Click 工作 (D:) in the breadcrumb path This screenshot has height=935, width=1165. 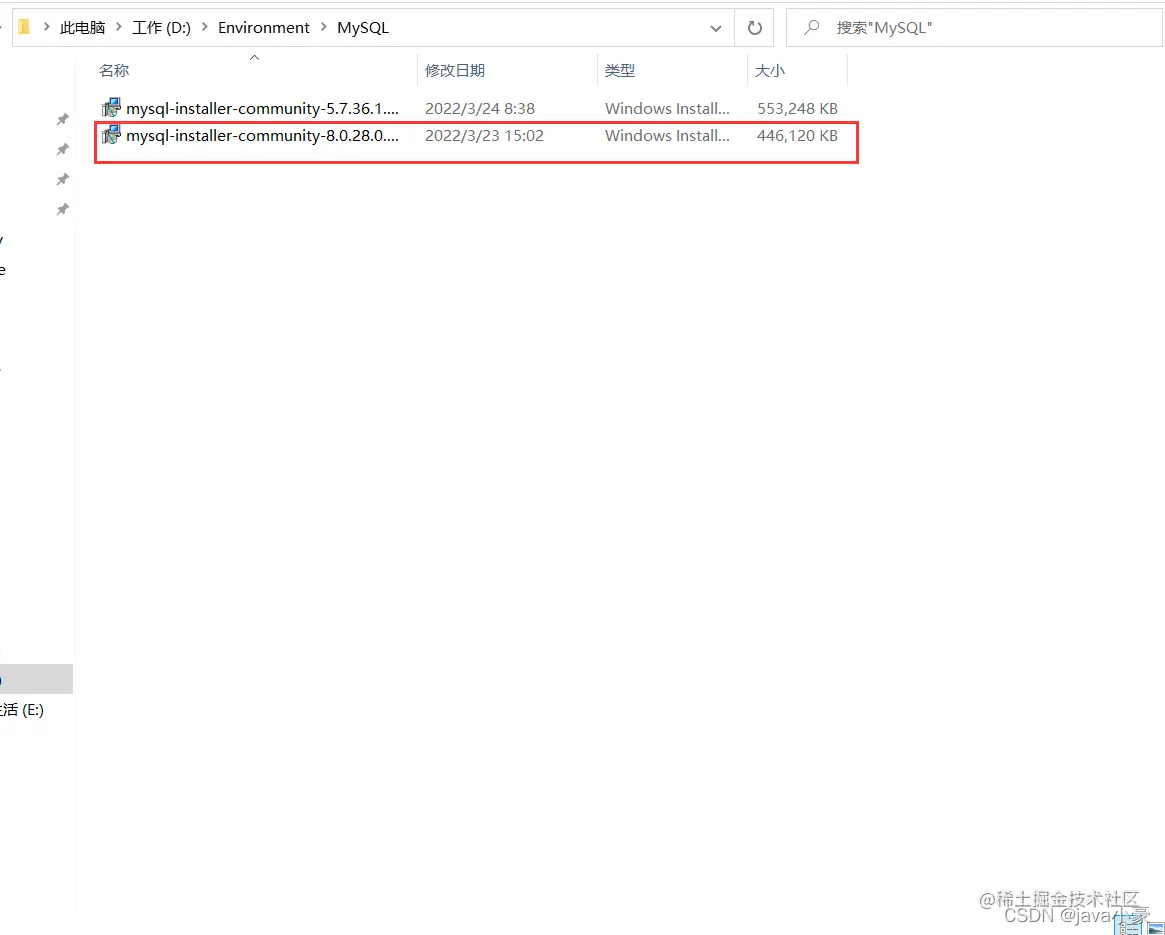pos(161,28)
